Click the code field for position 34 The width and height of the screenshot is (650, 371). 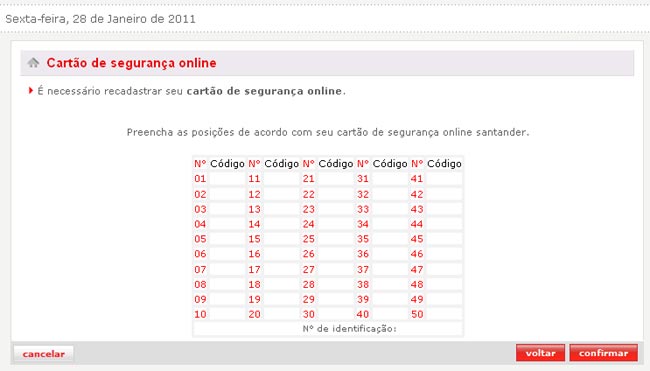tap(390, 224)
